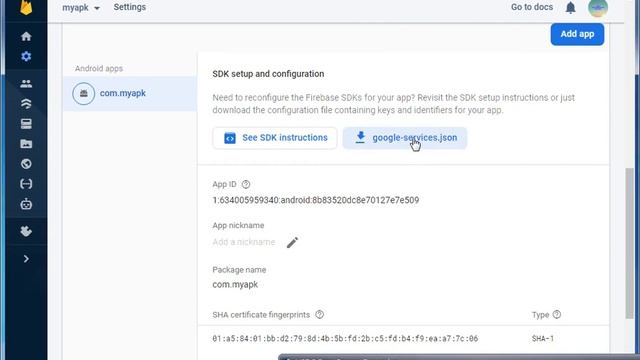This screenshot has height=360, width=640.
Task: Open Firestore Database wave icon
Action: (x=26, y=104)
